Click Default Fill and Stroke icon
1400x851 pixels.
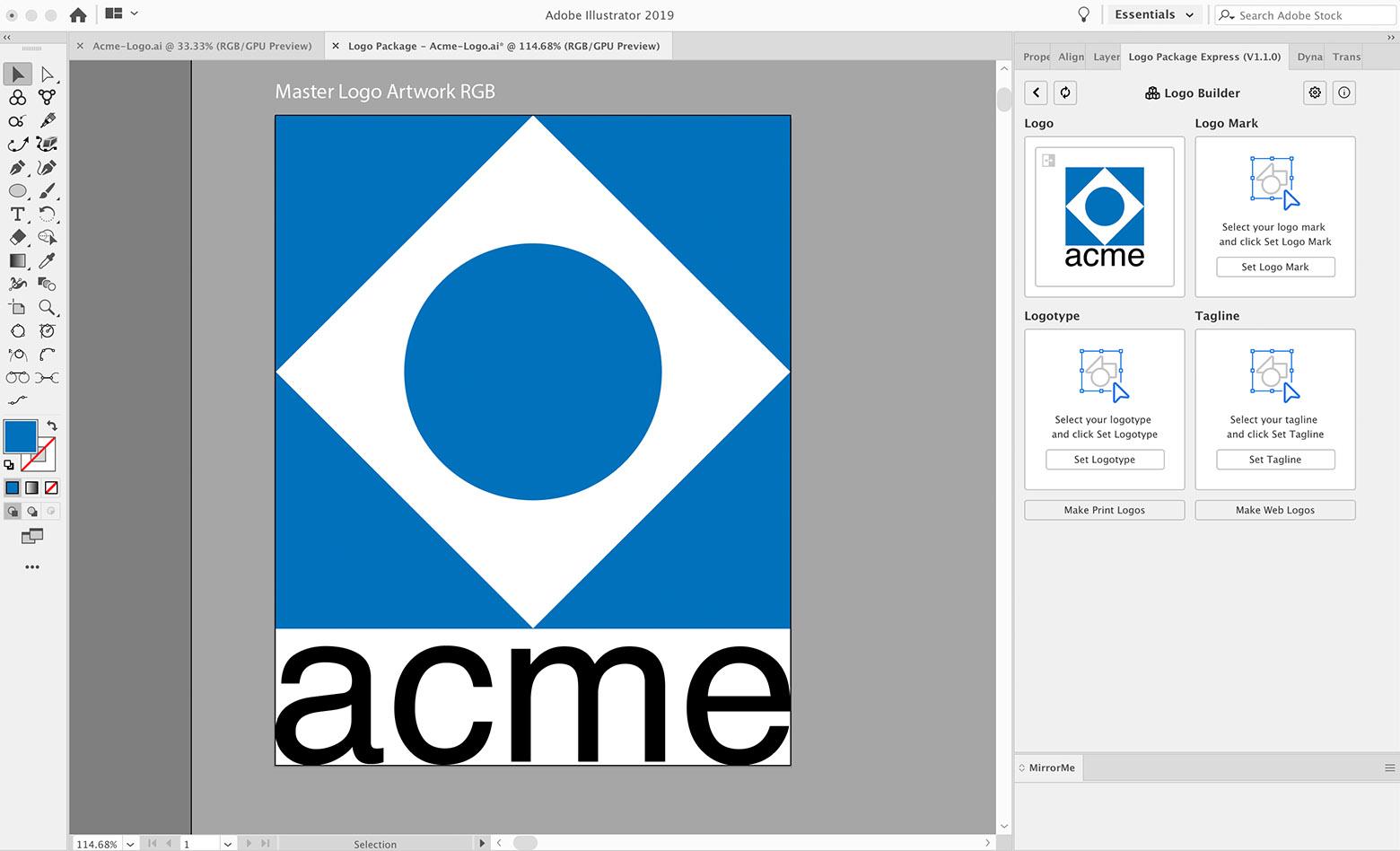(9, 465)
